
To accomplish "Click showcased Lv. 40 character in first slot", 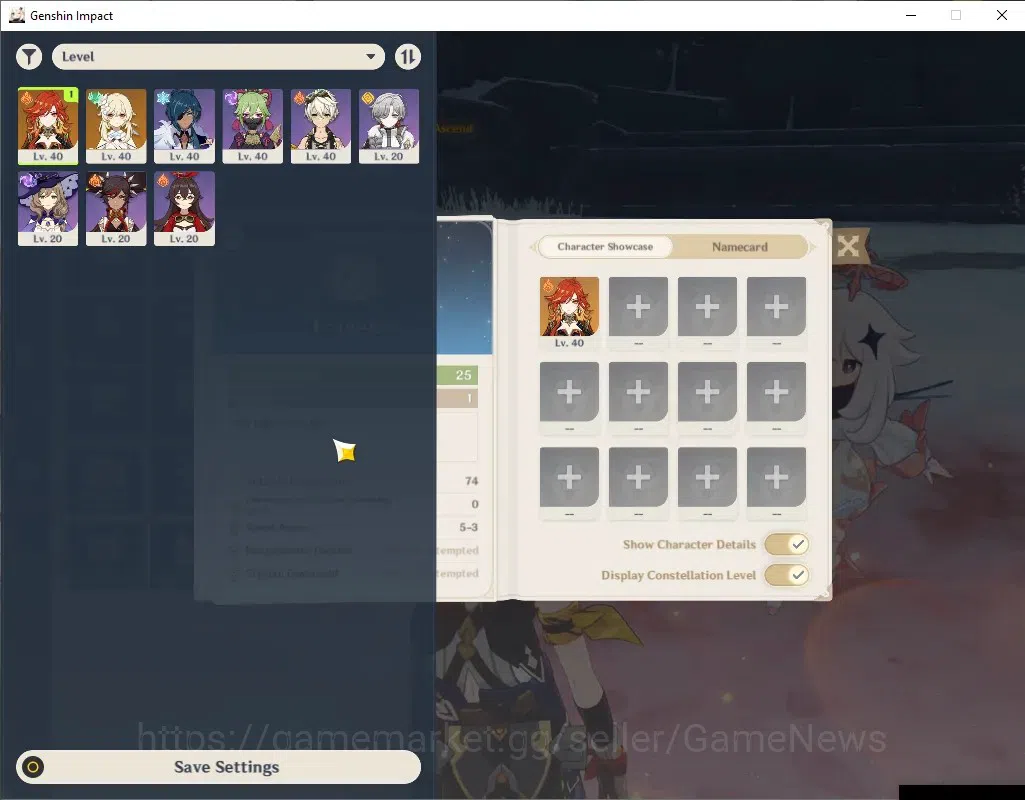I will pyautogui.click(x=569, y=312).
